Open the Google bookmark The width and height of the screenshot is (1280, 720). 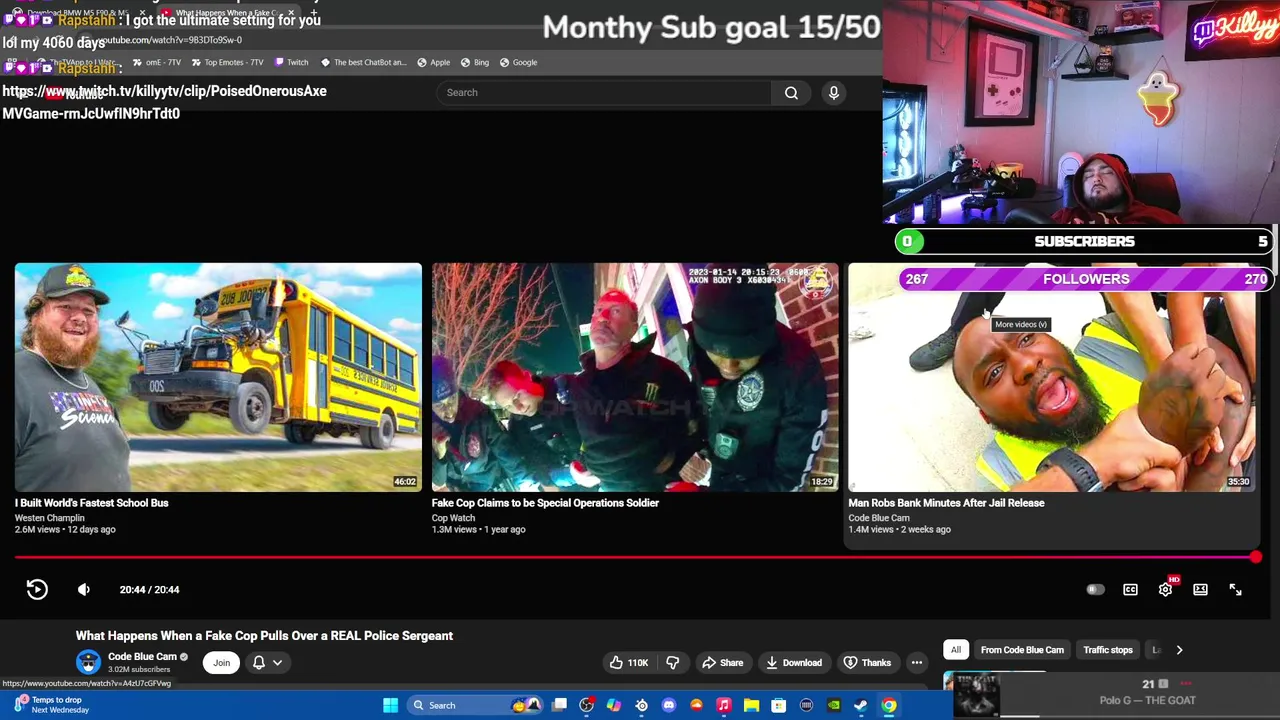(518, 62)
